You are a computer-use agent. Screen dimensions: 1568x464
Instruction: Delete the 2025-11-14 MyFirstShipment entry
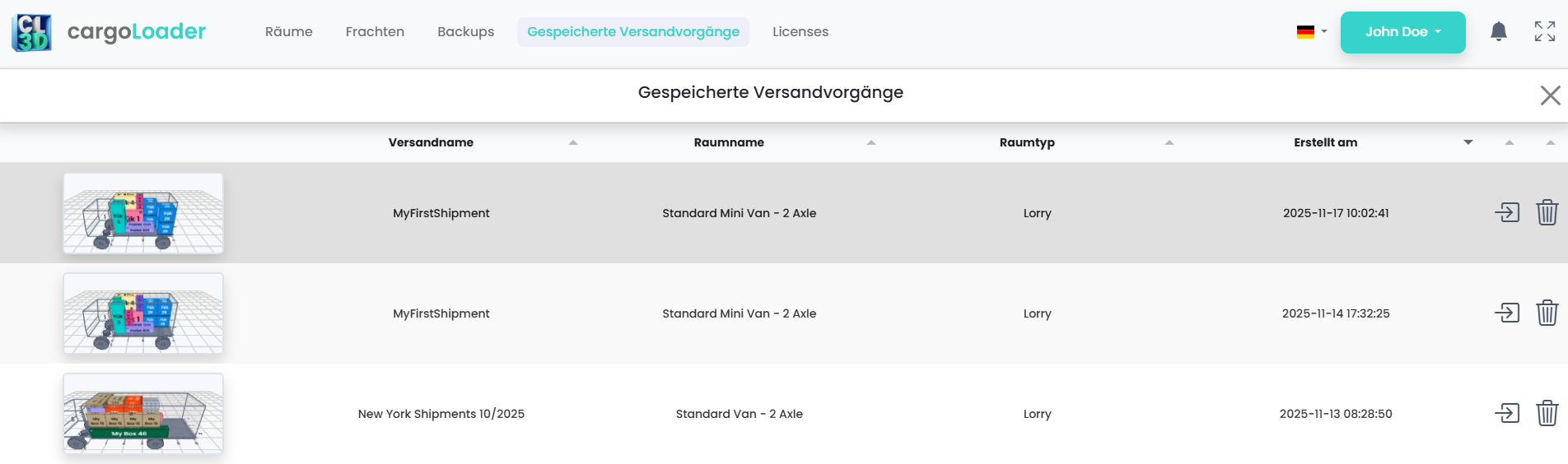coord(1547,313)
